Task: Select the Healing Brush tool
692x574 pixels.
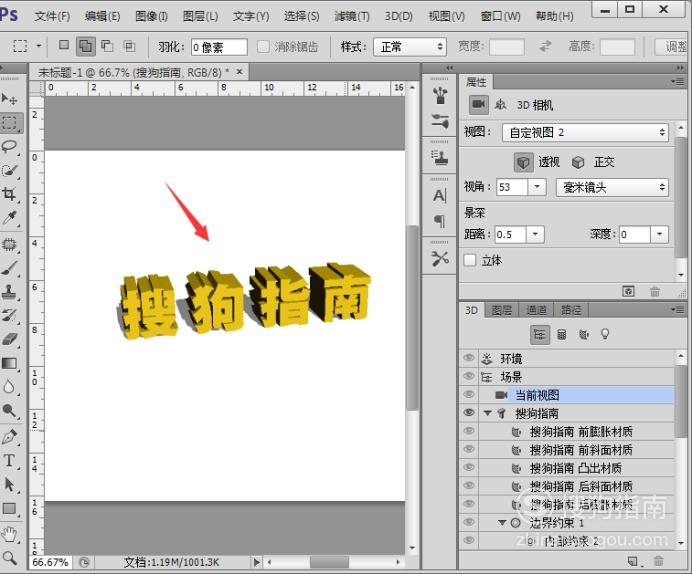Action: pyautogui.click(x=9, y=244)
